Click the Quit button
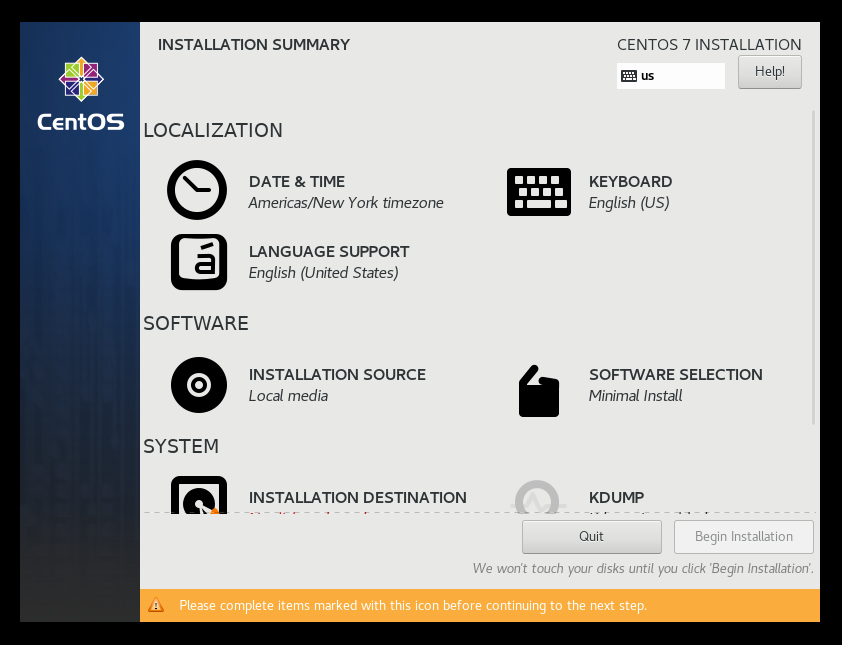 pyautogui.click(x=591, y=537)
